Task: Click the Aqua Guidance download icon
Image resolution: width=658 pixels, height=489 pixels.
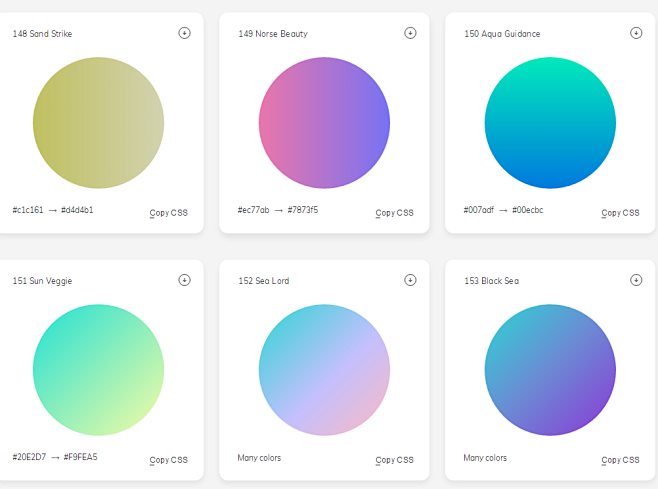Action: click(636, 33)
